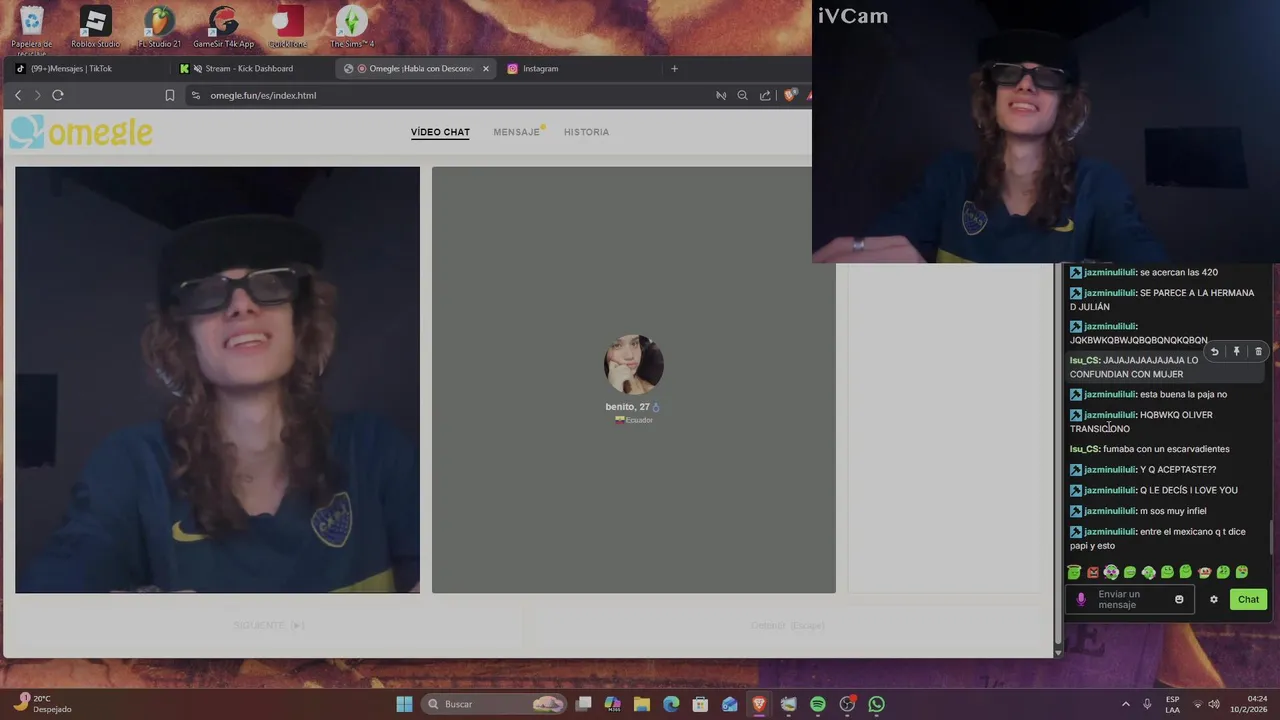
Task: Open site settings icon in address bar
Action: [x=196, y=95]
